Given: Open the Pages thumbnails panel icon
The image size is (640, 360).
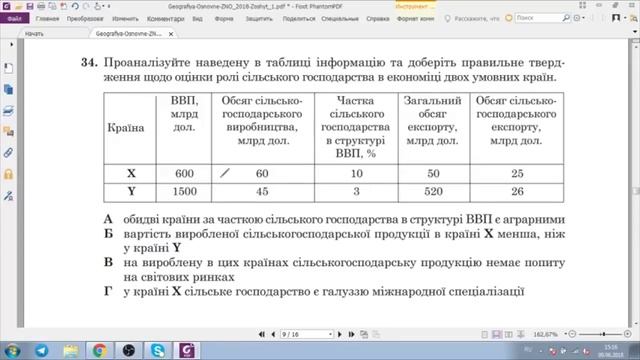Looking at the screenshot, I should (8, 89).
